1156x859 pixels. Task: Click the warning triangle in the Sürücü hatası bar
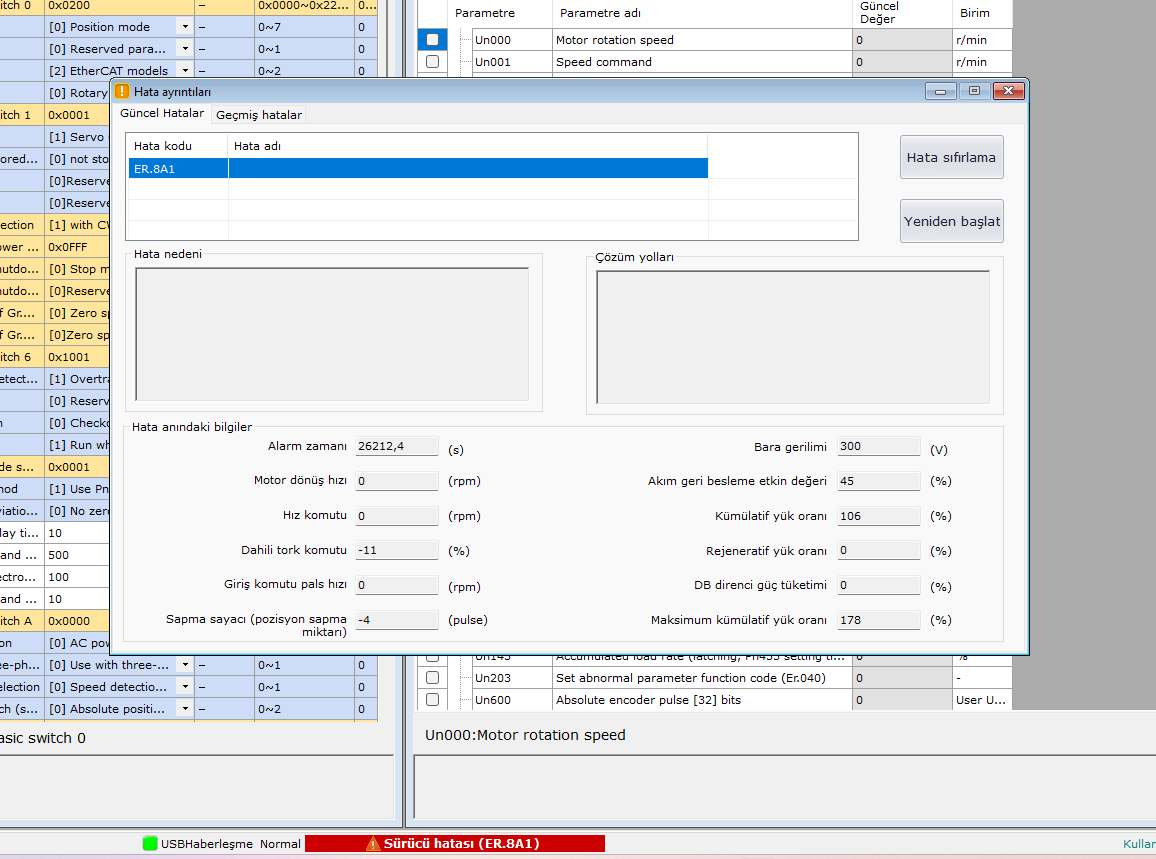[x=373, y=843]
